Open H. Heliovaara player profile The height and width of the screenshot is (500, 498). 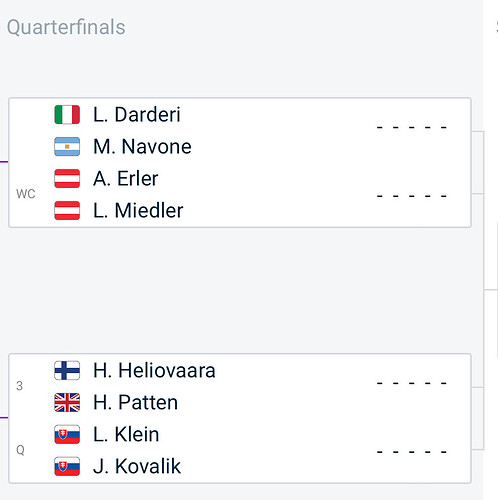154,370
